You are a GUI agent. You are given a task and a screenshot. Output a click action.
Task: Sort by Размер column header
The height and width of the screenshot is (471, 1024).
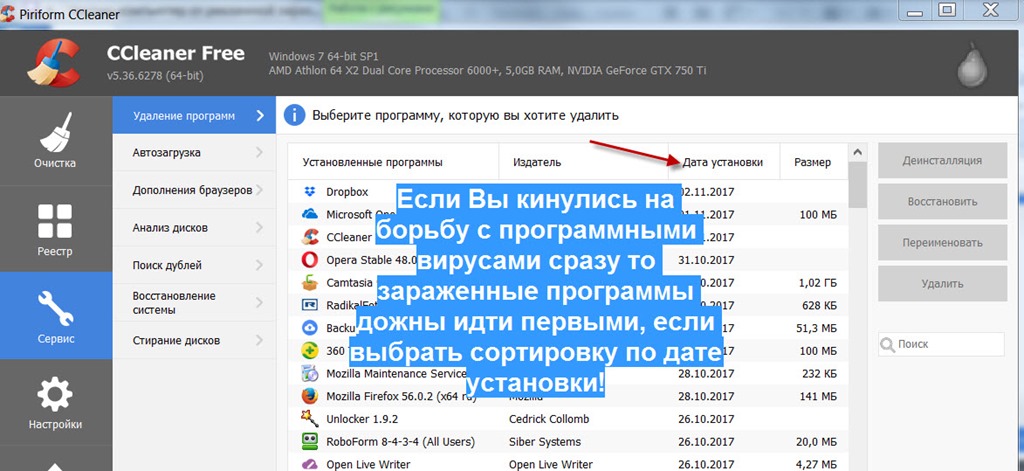click(x=814, y=162)
